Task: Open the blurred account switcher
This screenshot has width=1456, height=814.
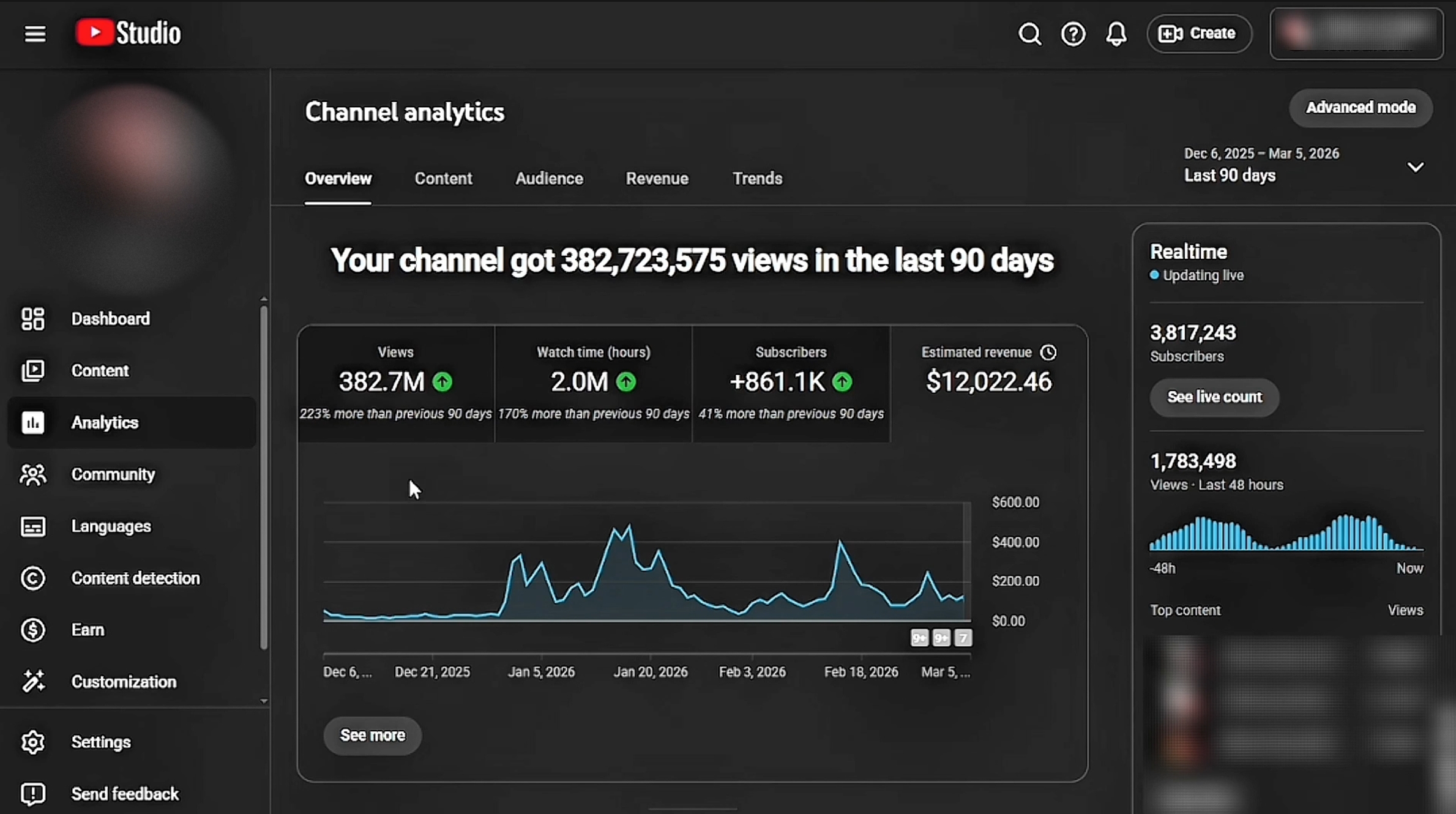Action: coord(1356,34)
